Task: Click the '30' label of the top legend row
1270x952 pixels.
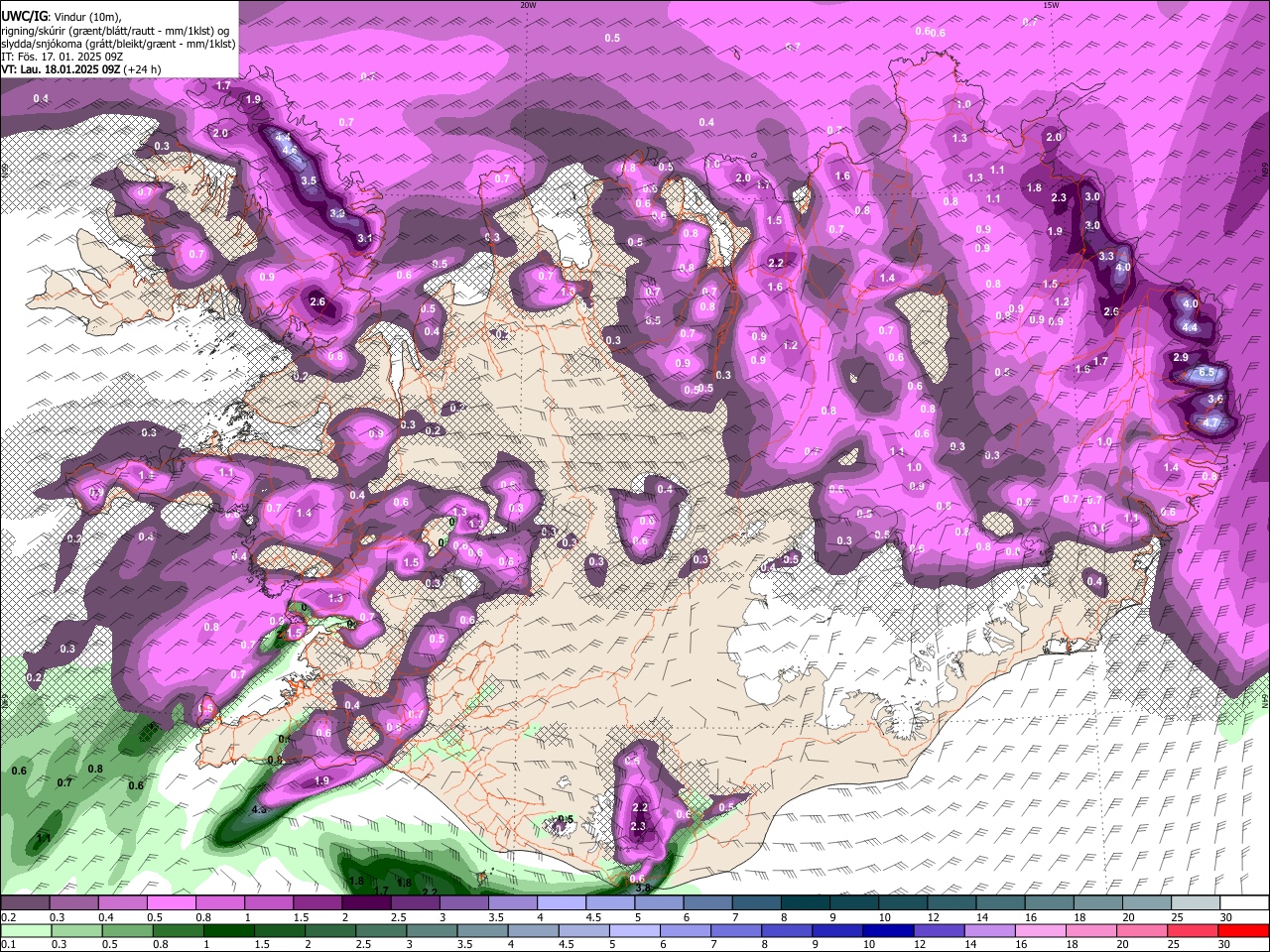Action: click(1226, 917)
